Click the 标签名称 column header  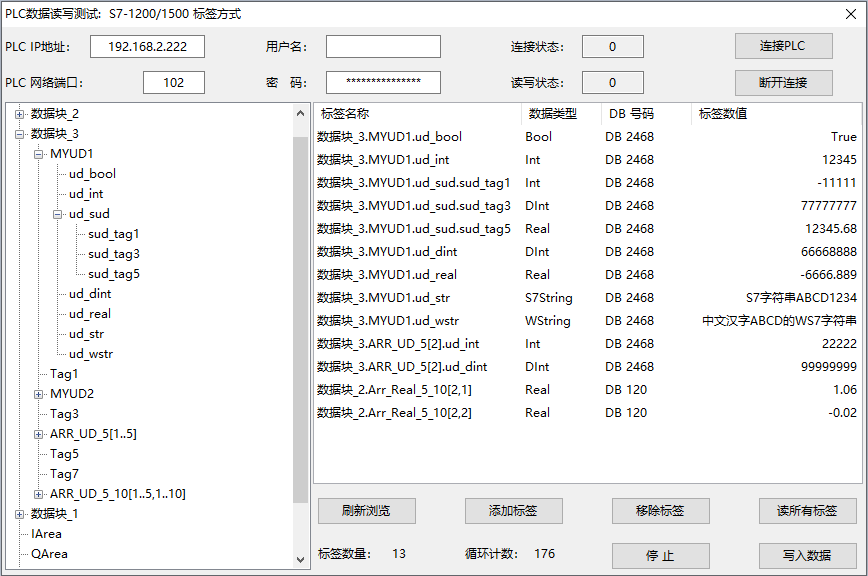pyautogui.click(x=345, y=114)
